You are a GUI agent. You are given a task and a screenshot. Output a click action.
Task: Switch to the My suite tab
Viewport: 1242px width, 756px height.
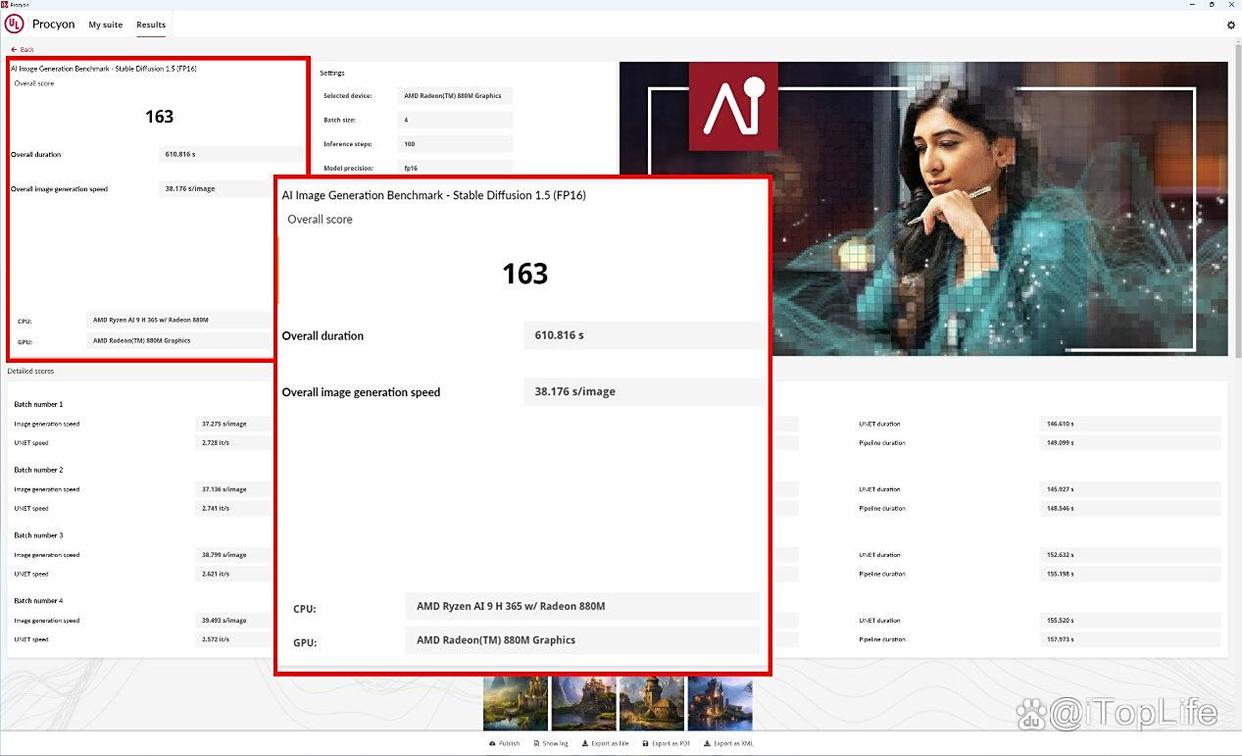pyautogui.click(x=105, y=25)
